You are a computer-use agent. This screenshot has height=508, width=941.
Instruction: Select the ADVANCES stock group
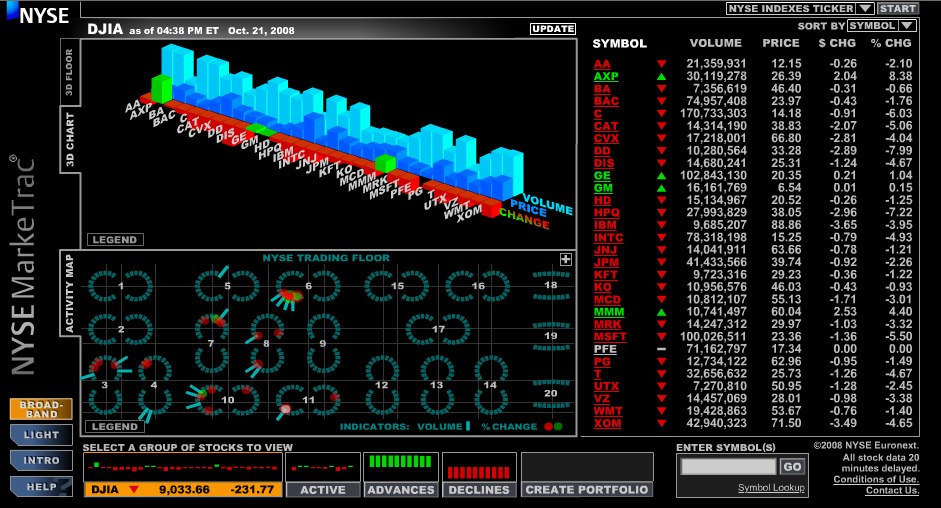pos(401,489)
